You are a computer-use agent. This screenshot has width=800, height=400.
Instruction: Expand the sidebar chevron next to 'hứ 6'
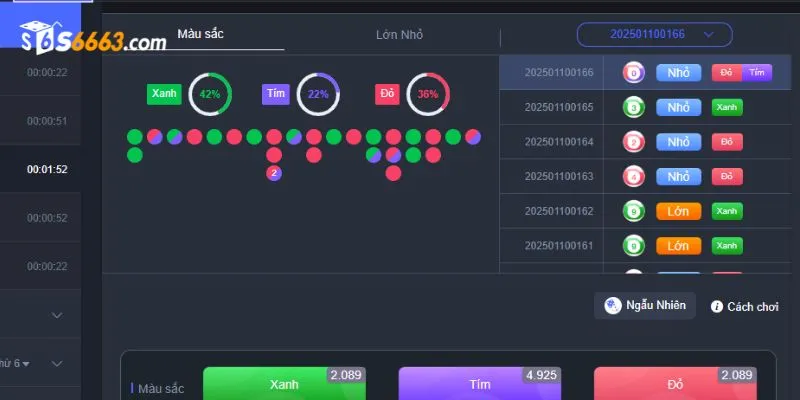pyautogui.click(x=57, y=364)
